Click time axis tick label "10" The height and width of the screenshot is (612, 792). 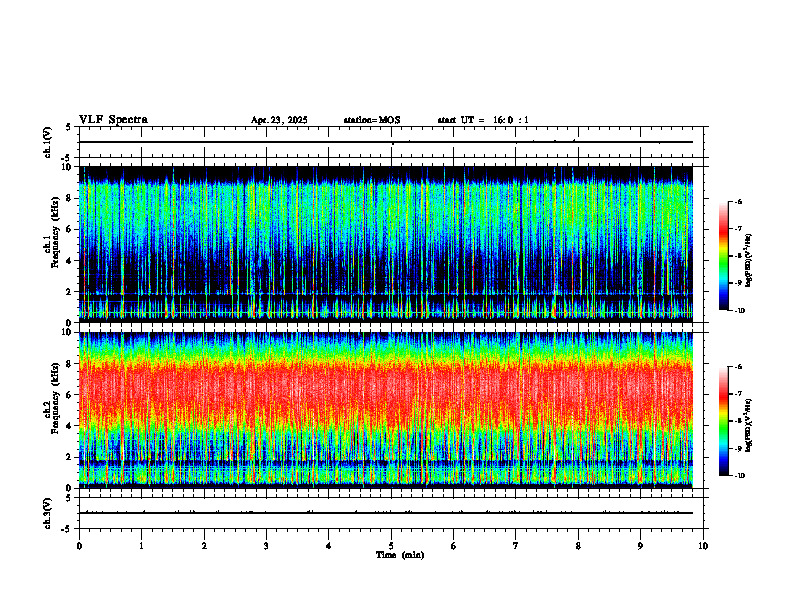point(703,546)
